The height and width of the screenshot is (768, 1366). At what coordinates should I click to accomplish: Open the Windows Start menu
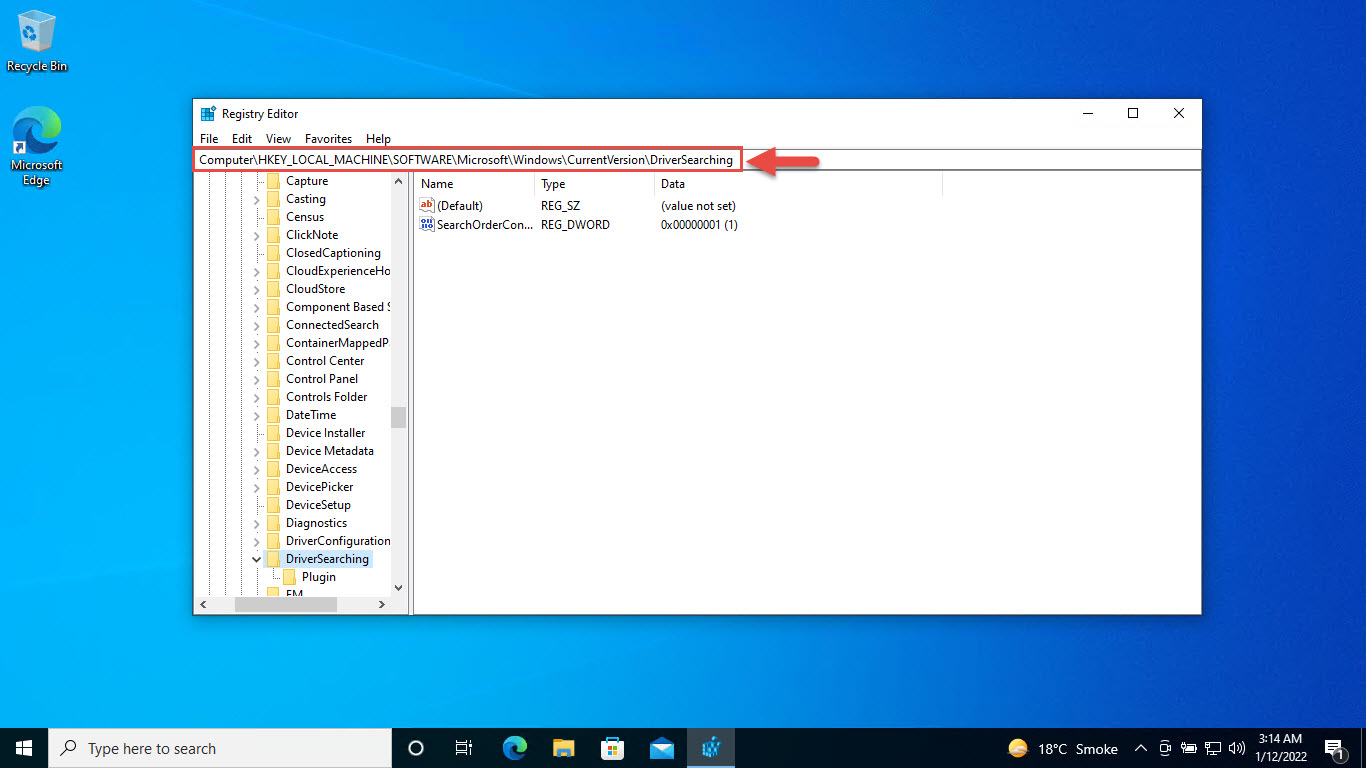pyautogui.click(x=24, y=748)
